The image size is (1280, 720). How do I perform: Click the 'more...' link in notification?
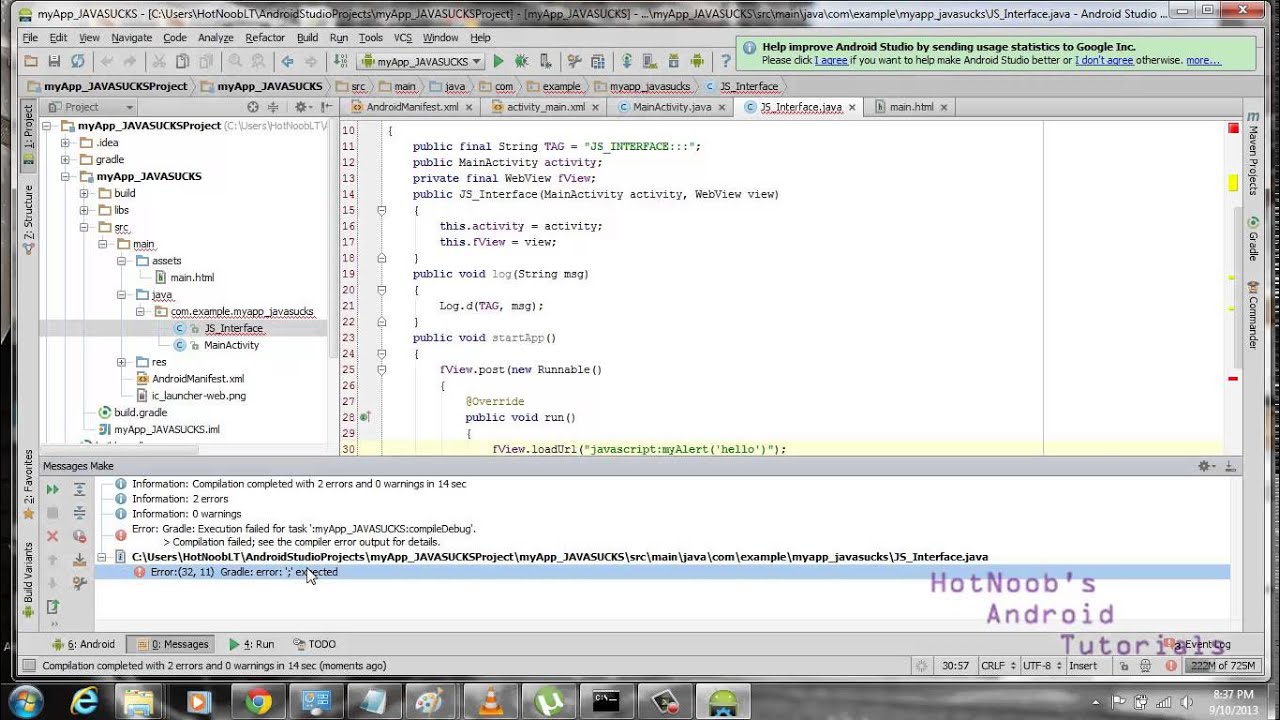pyautogui.click(x=1203, y=61)
